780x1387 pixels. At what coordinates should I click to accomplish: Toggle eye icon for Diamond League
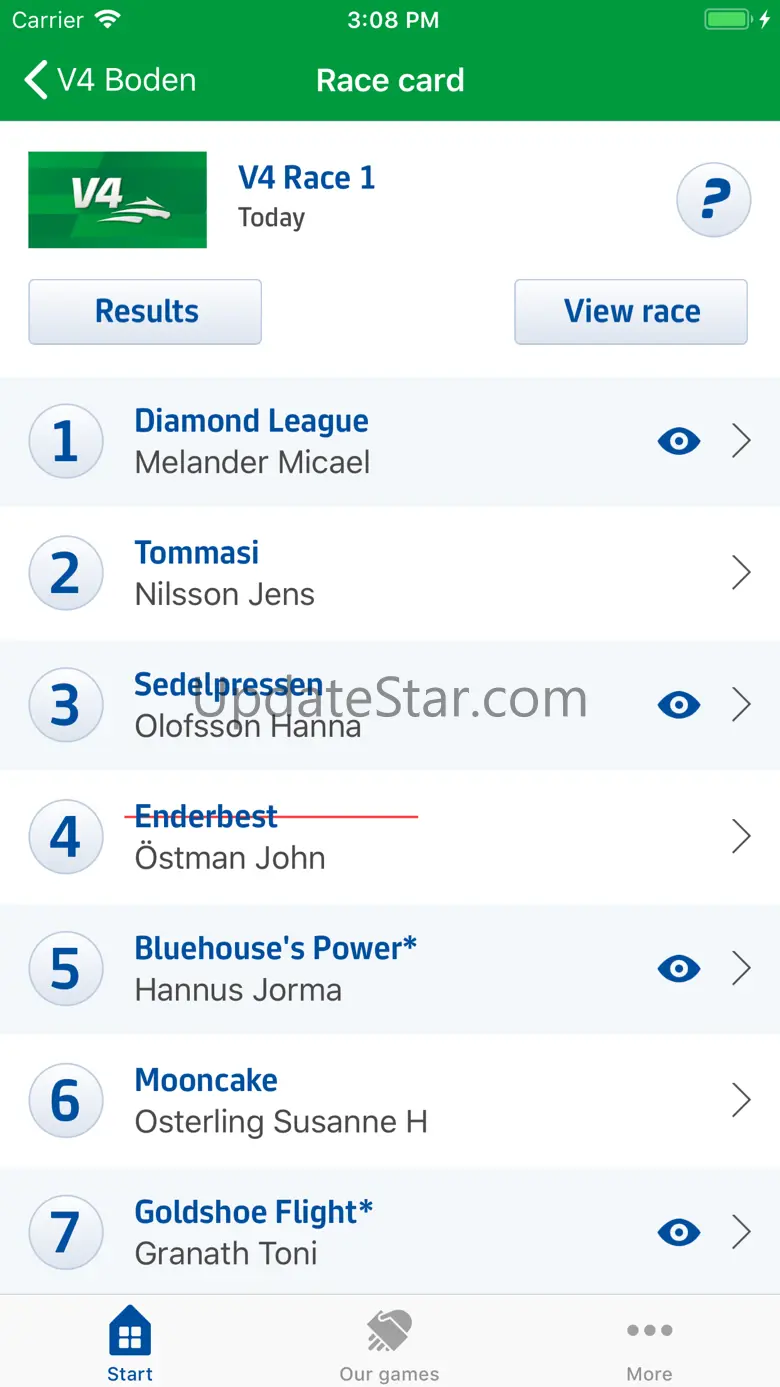click(679, 441)
